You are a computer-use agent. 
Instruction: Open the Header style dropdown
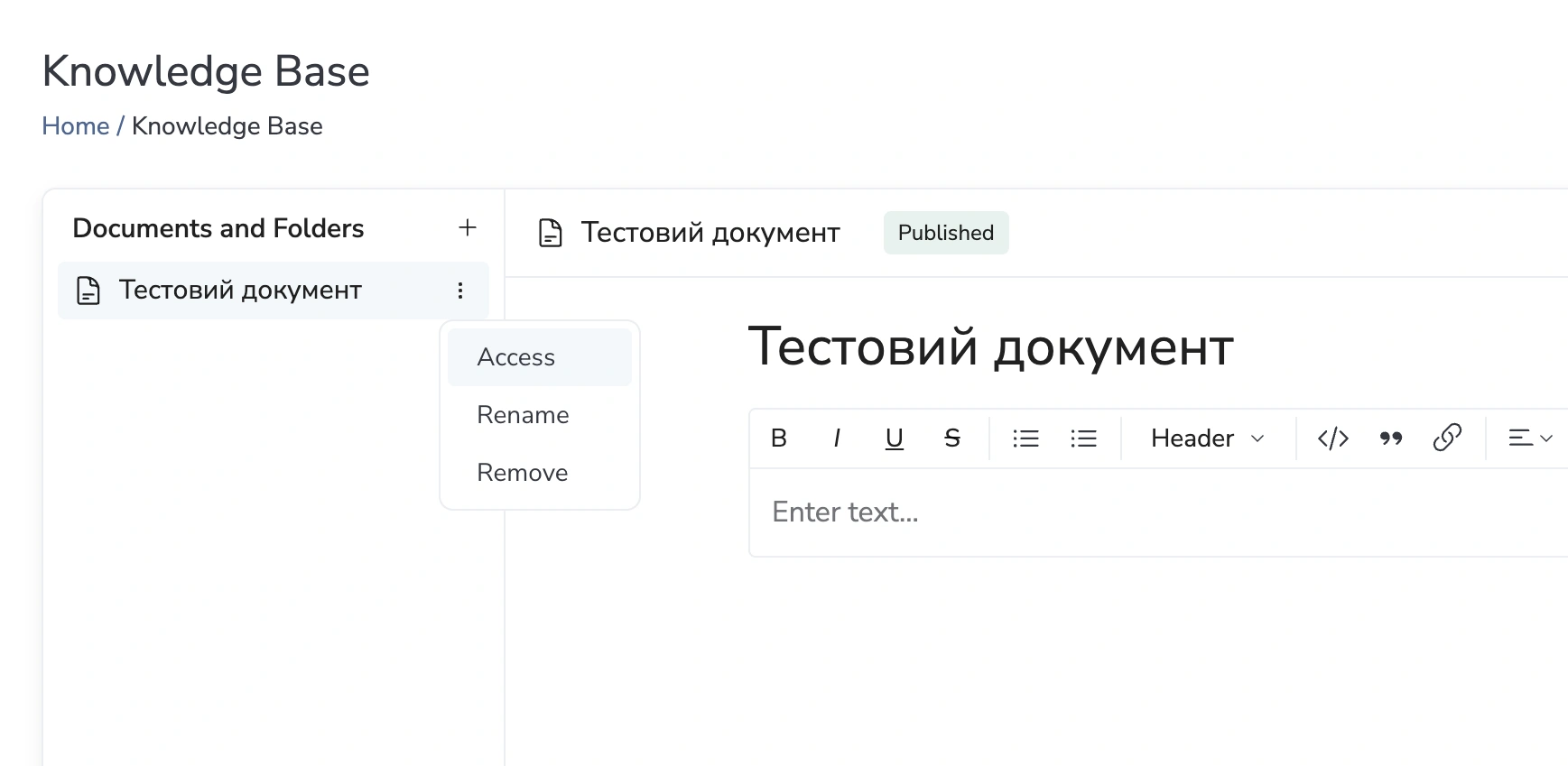(x=1208, y=438)
